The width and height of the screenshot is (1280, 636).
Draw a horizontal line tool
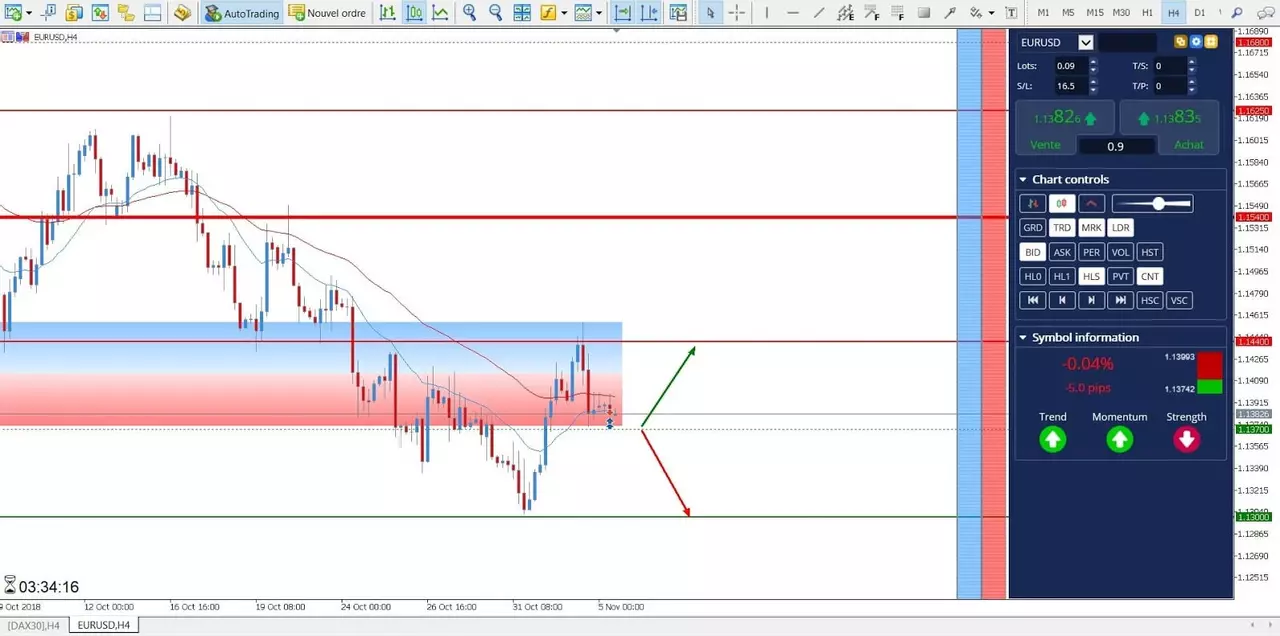[793, 13]
